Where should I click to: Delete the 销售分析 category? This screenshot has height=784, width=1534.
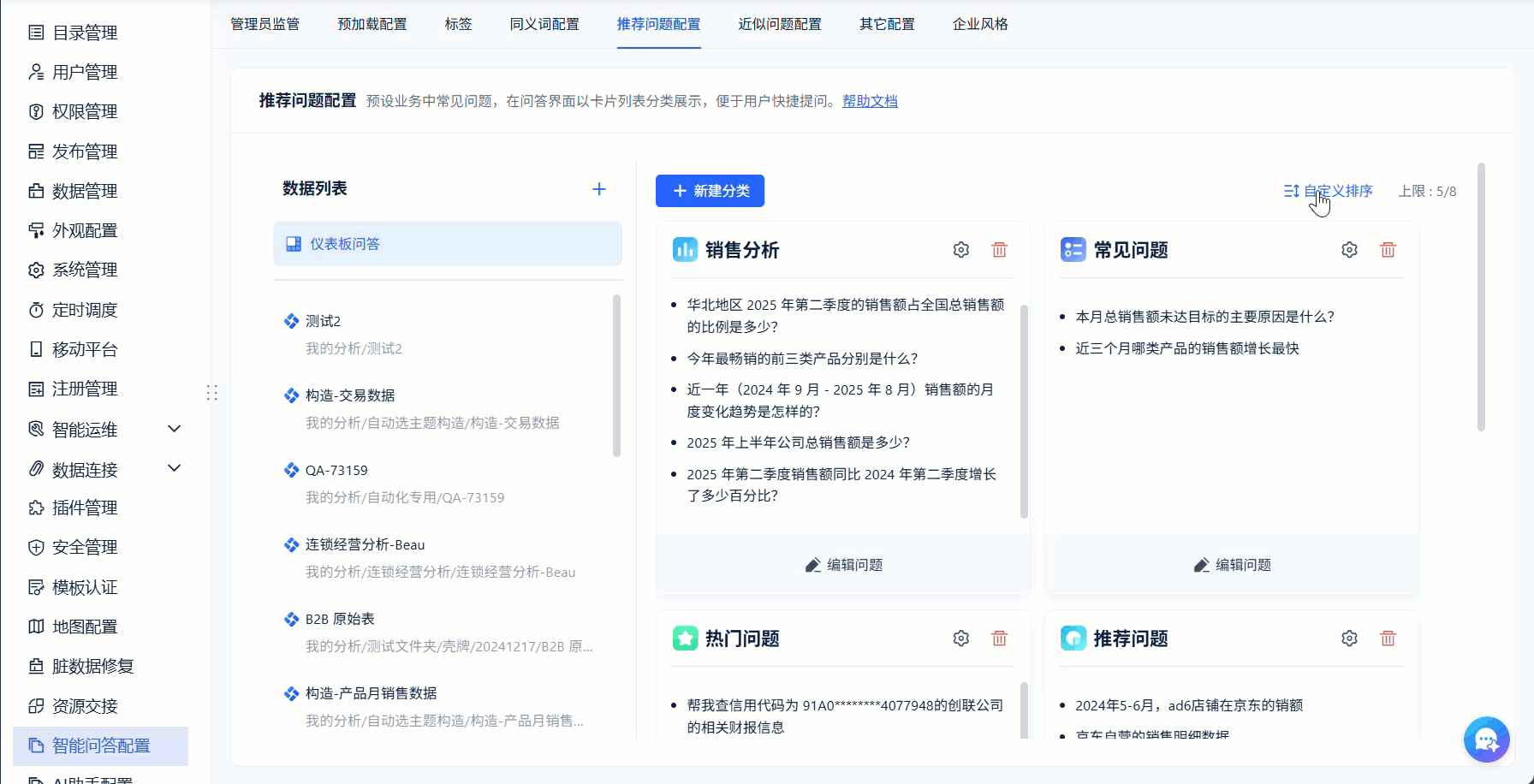pos(999,250)
